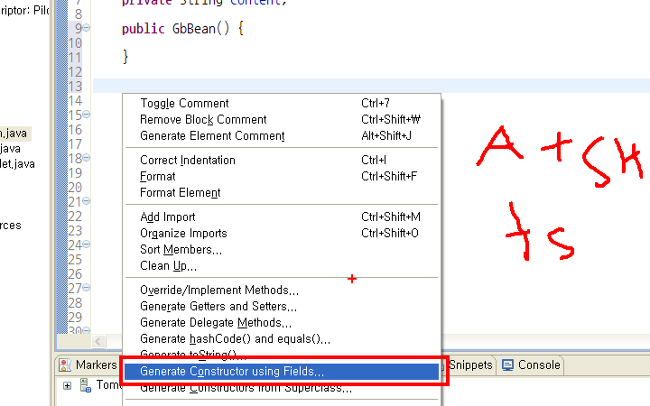Click the horizontal scrollbar left arrow
The width and height of the screenshot is (650, 406).
(x=98, y=341)
